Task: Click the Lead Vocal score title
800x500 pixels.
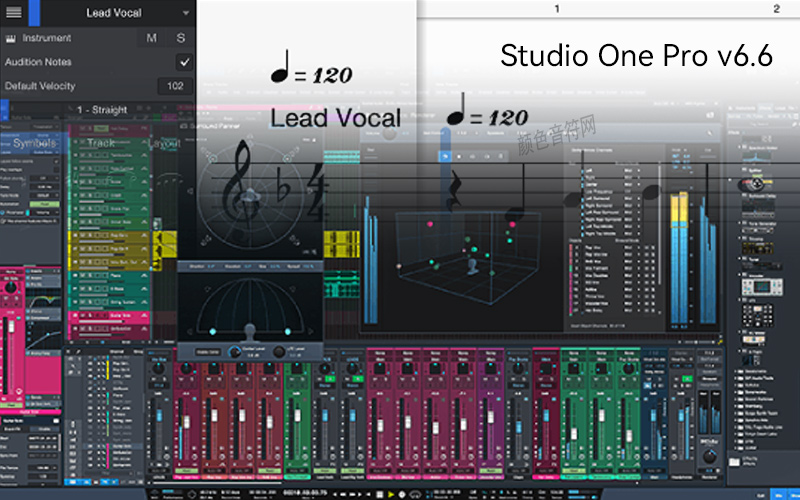Action: click(335, 118)
